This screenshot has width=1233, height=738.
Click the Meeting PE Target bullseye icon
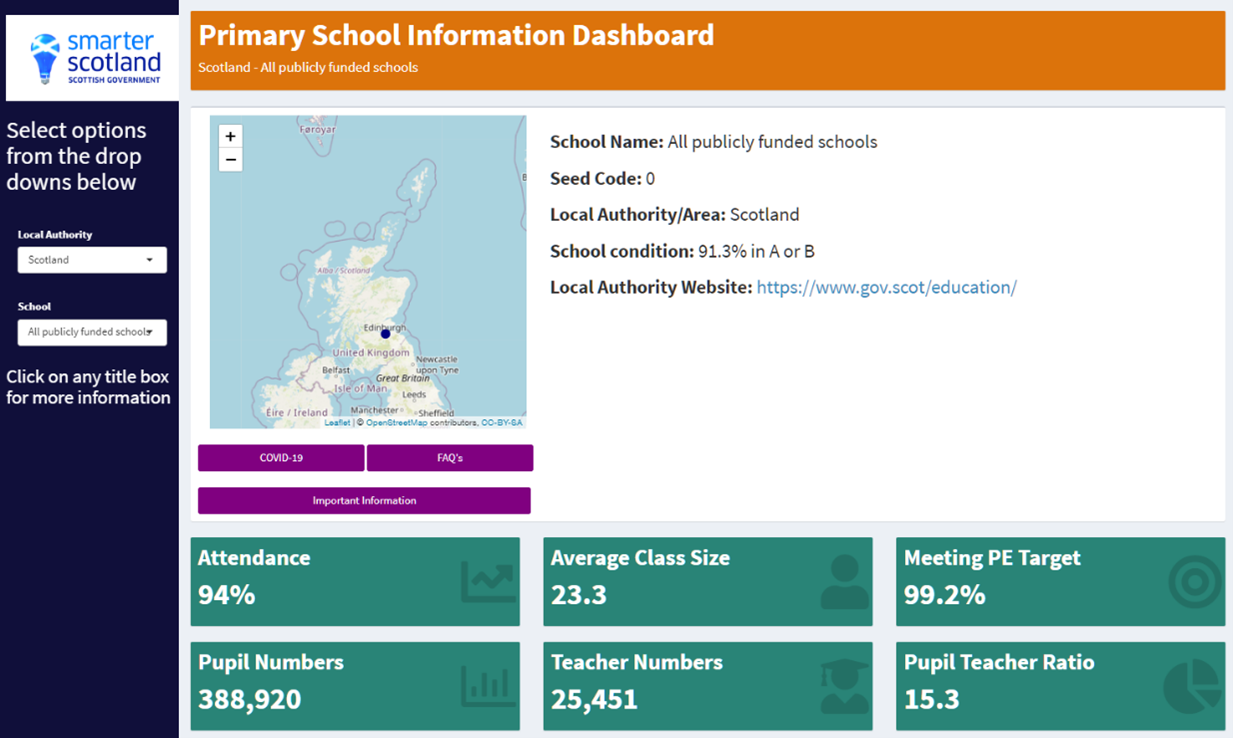pyautogui.click(x=1195, y=582)
